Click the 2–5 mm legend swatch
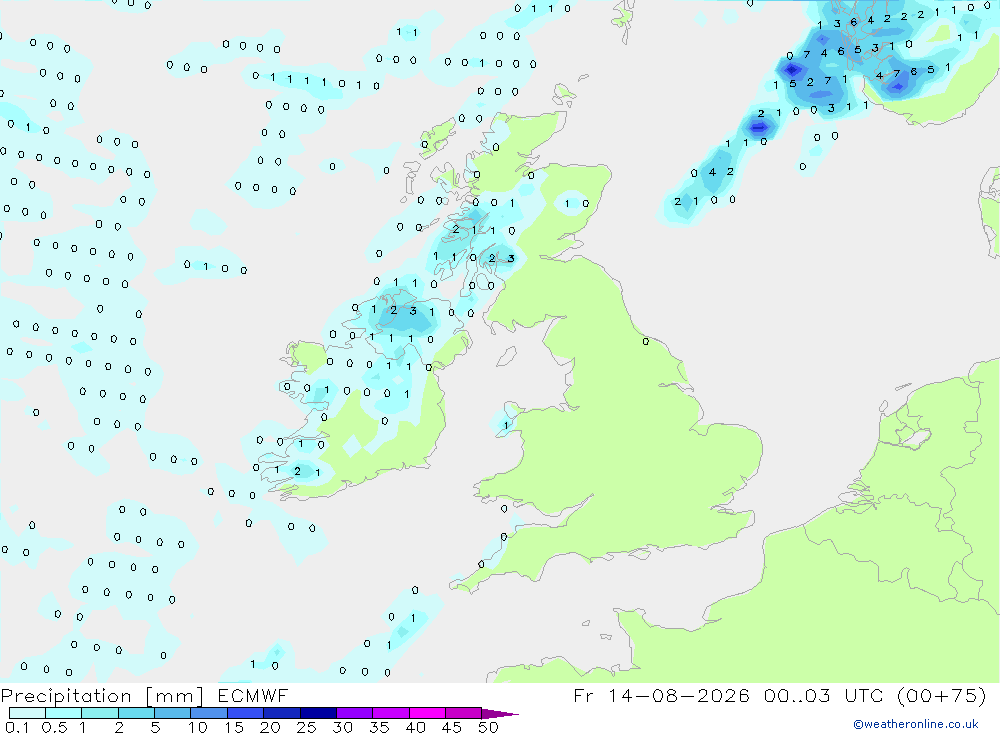 [136, 713]
